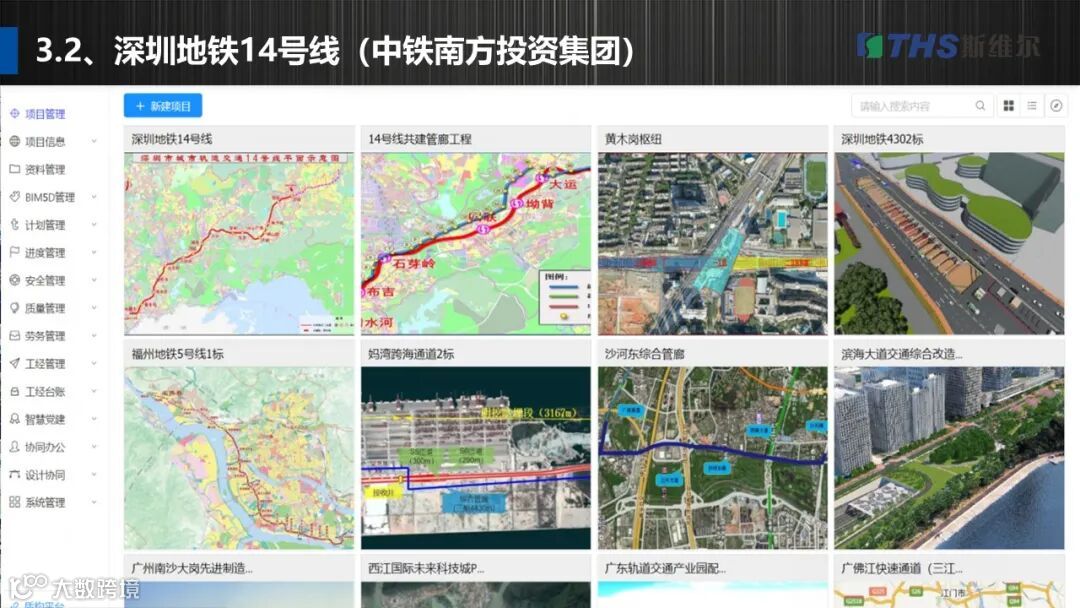Click the 项目管理 sidebar icon

pyautogui.click(x=14, y=114)
